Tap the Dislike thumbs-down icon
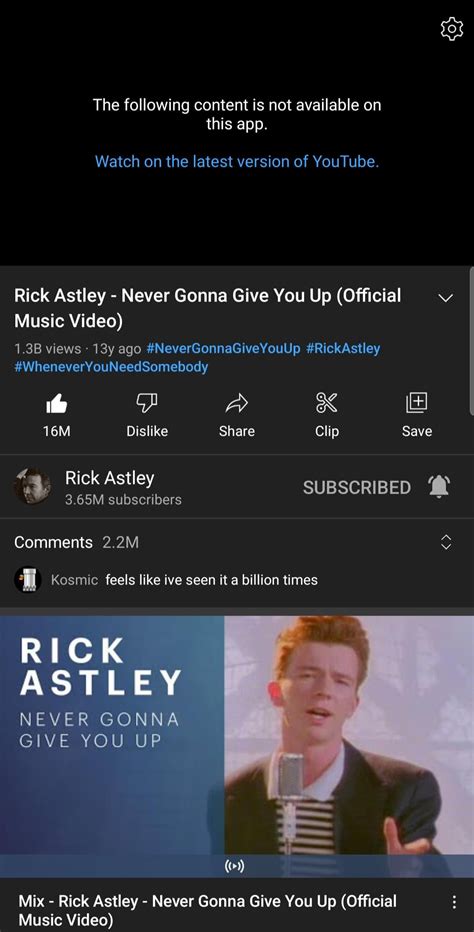The height and width of the screenshot is (932, 474). [147, 404]
